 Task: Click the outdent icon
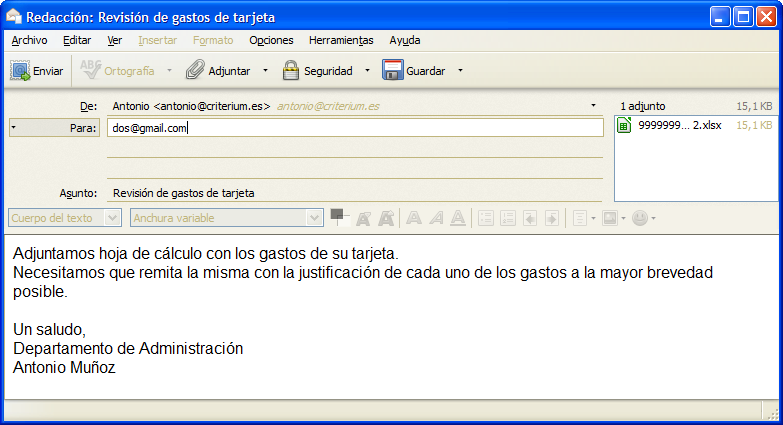(x=530, y=218)
